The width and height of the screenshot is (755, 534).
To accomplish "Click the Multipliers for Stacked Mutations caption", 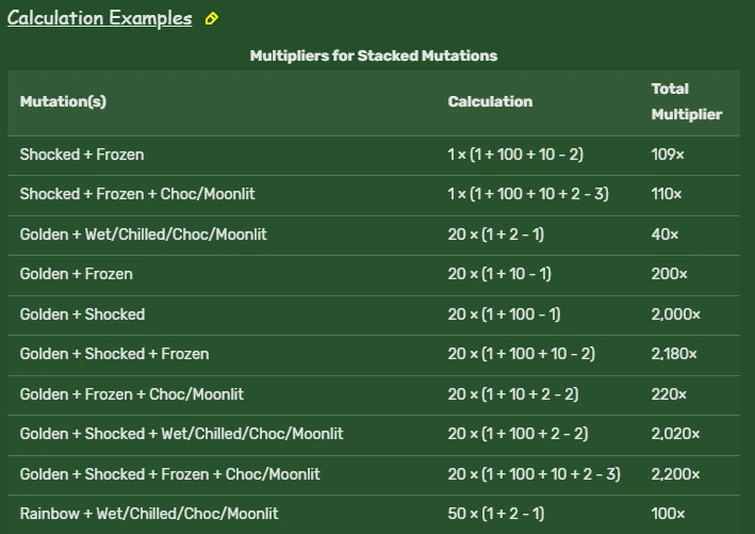I will [373, 56].
